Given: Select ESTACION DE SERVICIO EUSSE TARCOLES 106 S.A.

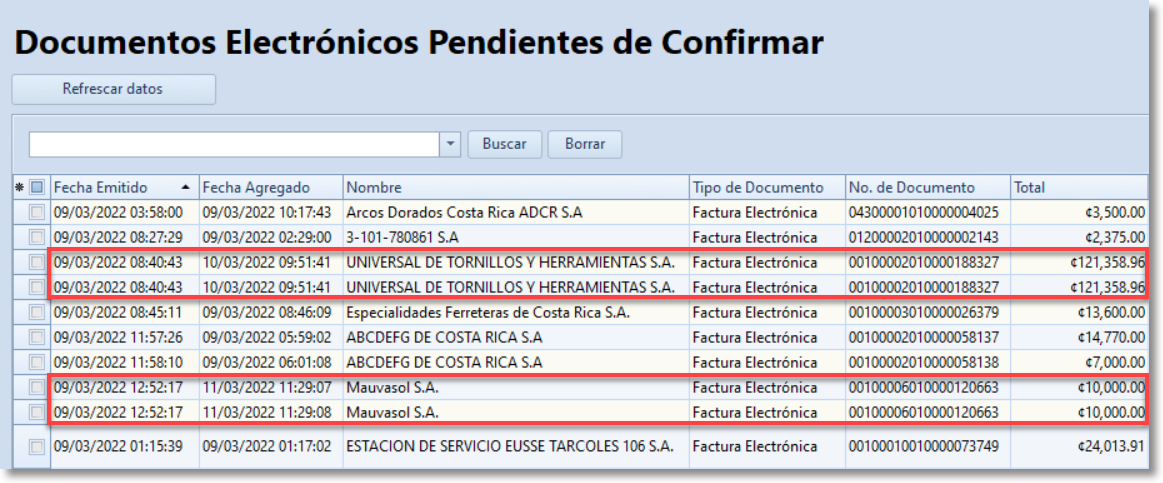Looking at the screenshot, I should point(510,447).
